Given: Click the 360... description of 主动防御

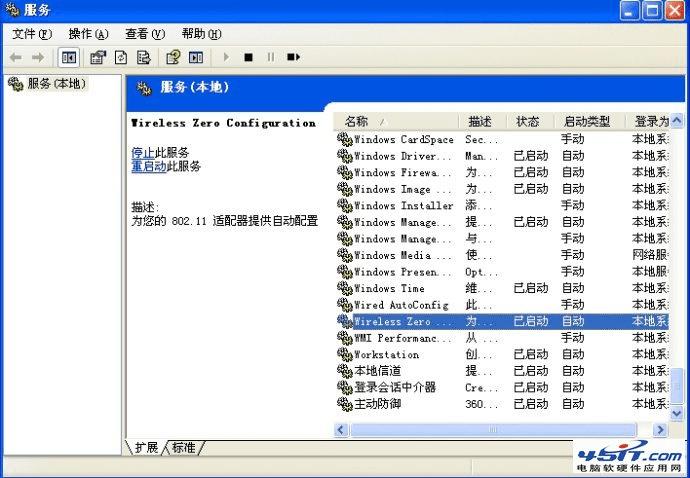Looking at the screenshot, I should click(481, 404).
